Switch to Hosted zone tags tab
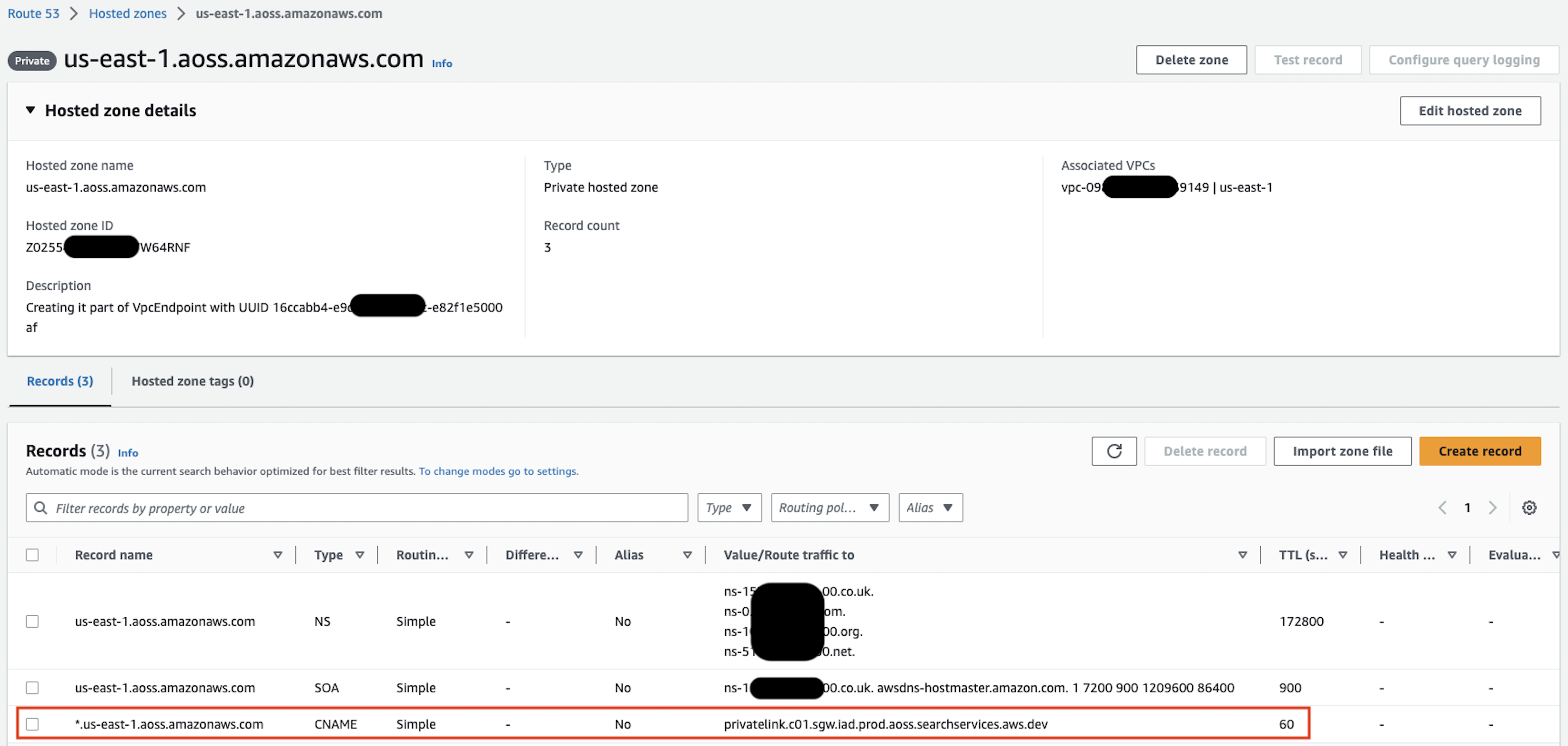This screenshot has width=1568, height=746. [x=192, y=381]
